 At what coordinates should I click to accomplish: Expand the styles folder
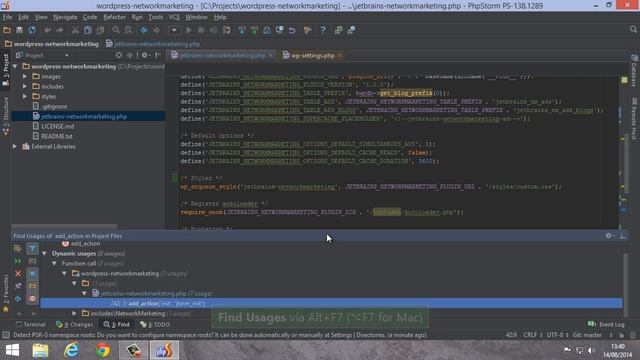pyautogui.click(x=25, y=96)
